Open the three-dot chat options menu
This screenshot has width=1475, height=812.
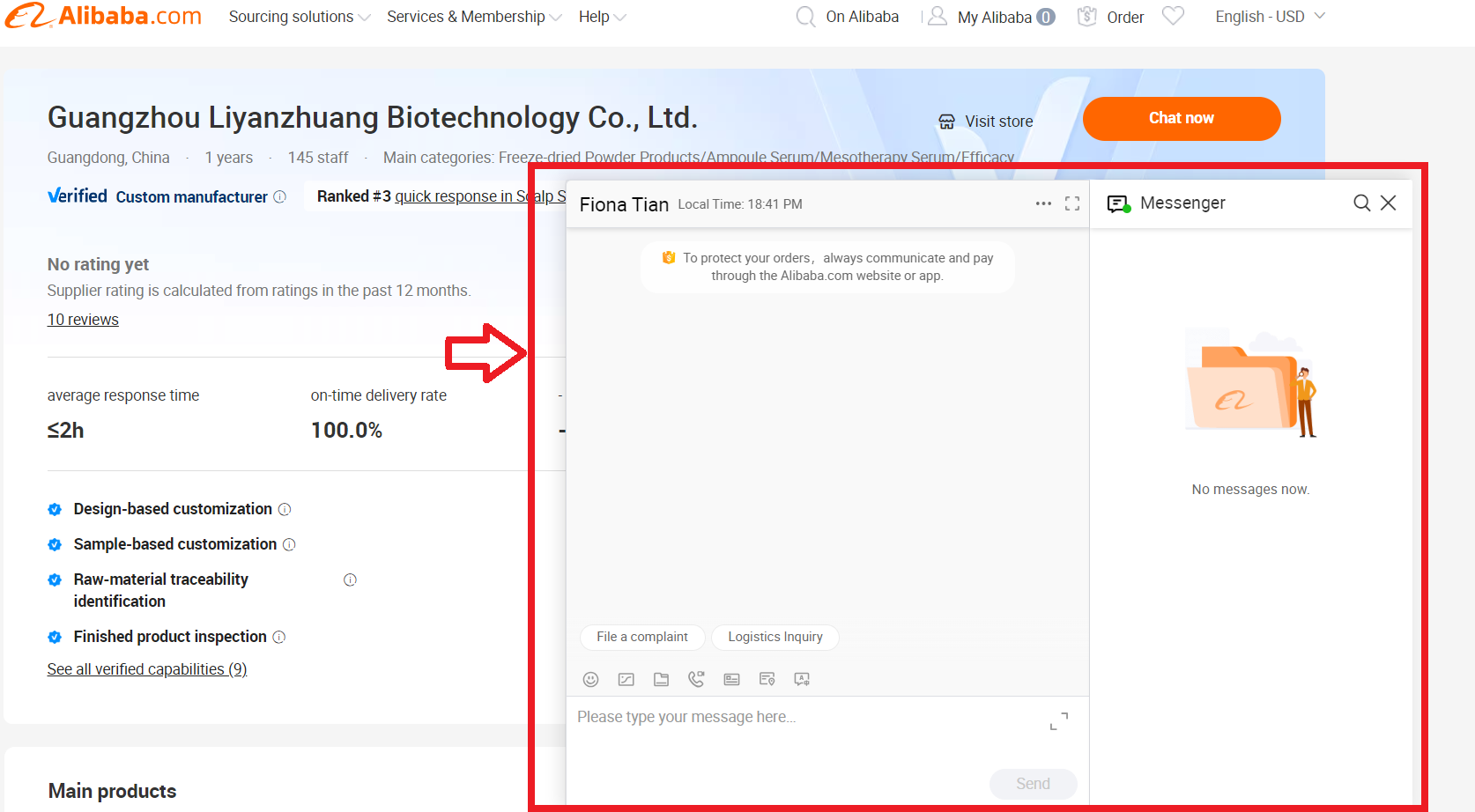tap(1043, 203)
